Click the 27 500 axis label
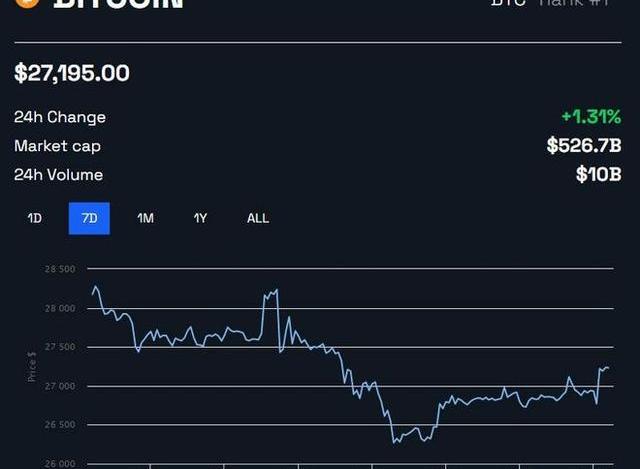Viewport: 640px width, 469px height. click(x=60, y=347)
